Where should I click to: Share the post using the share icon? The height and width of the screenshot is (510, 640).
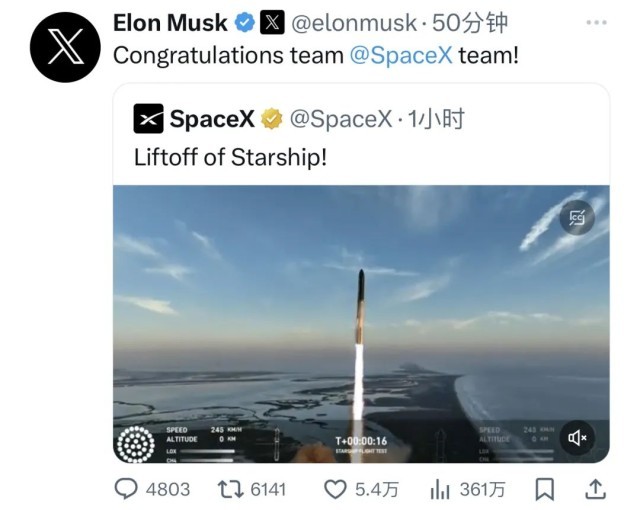pyautogui.click(x=595, y=489)
